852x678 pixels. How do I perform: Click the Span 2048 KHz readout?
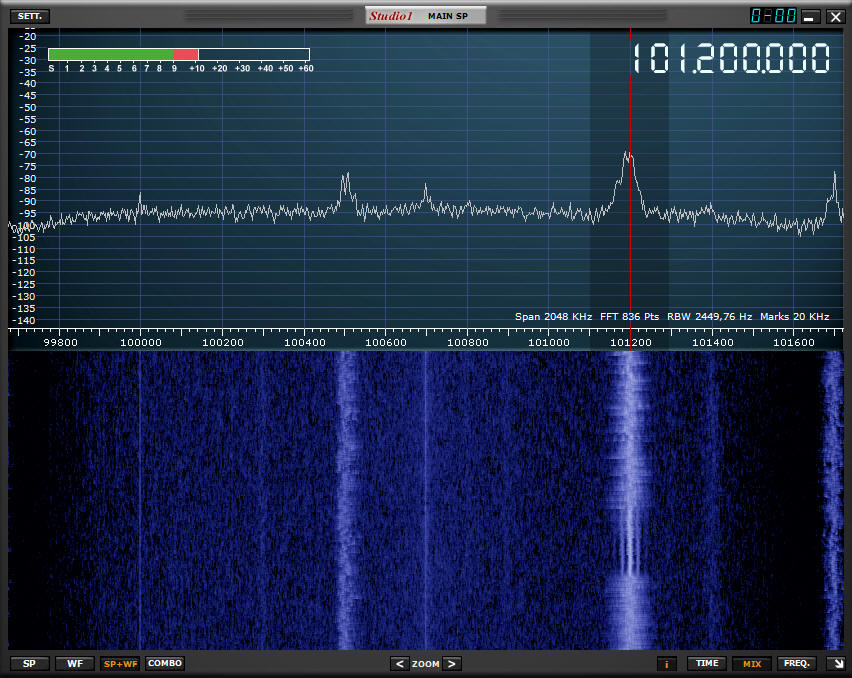553,317
